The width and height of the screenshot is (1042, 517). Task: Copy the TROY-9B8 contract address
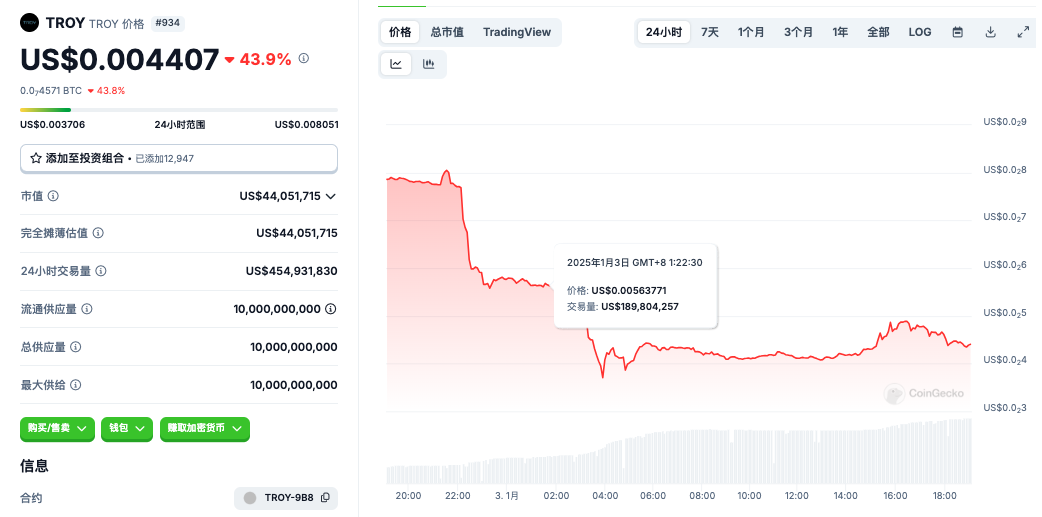(326, 498)
